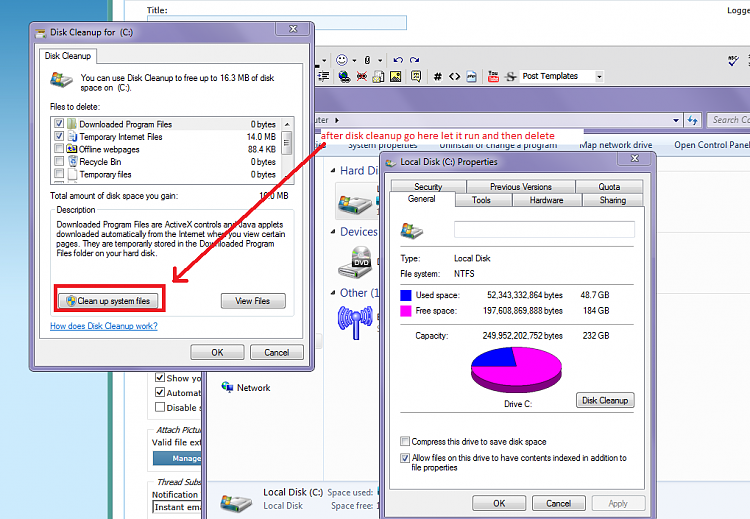Click the View Files button

(253, 301)
